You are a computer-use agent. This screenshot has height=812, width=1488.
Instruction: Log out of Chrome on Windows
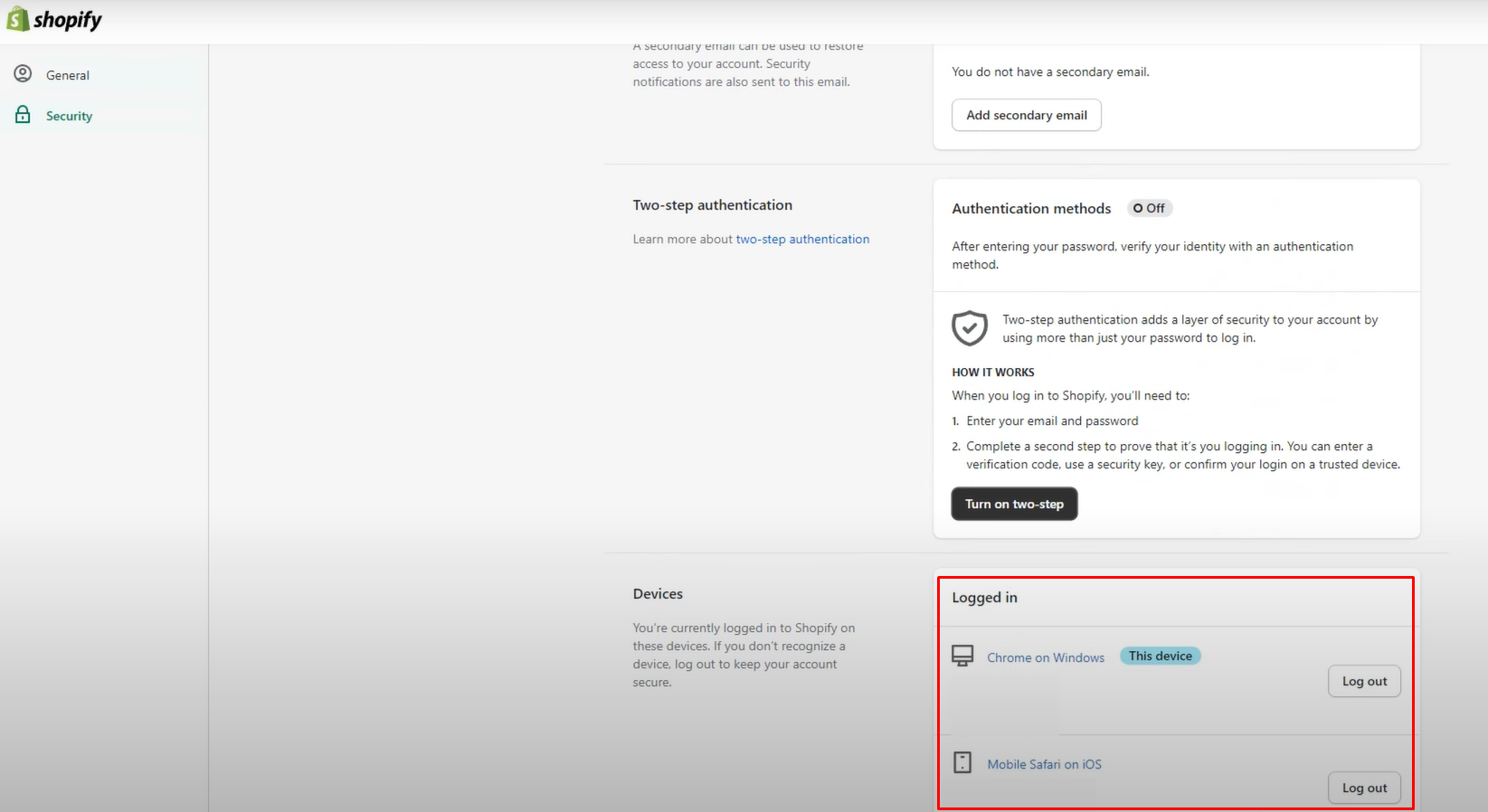1364,681
